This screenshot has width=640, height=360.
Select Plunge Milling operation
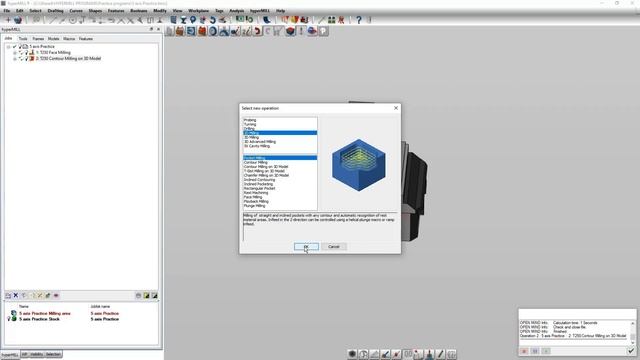255,206
